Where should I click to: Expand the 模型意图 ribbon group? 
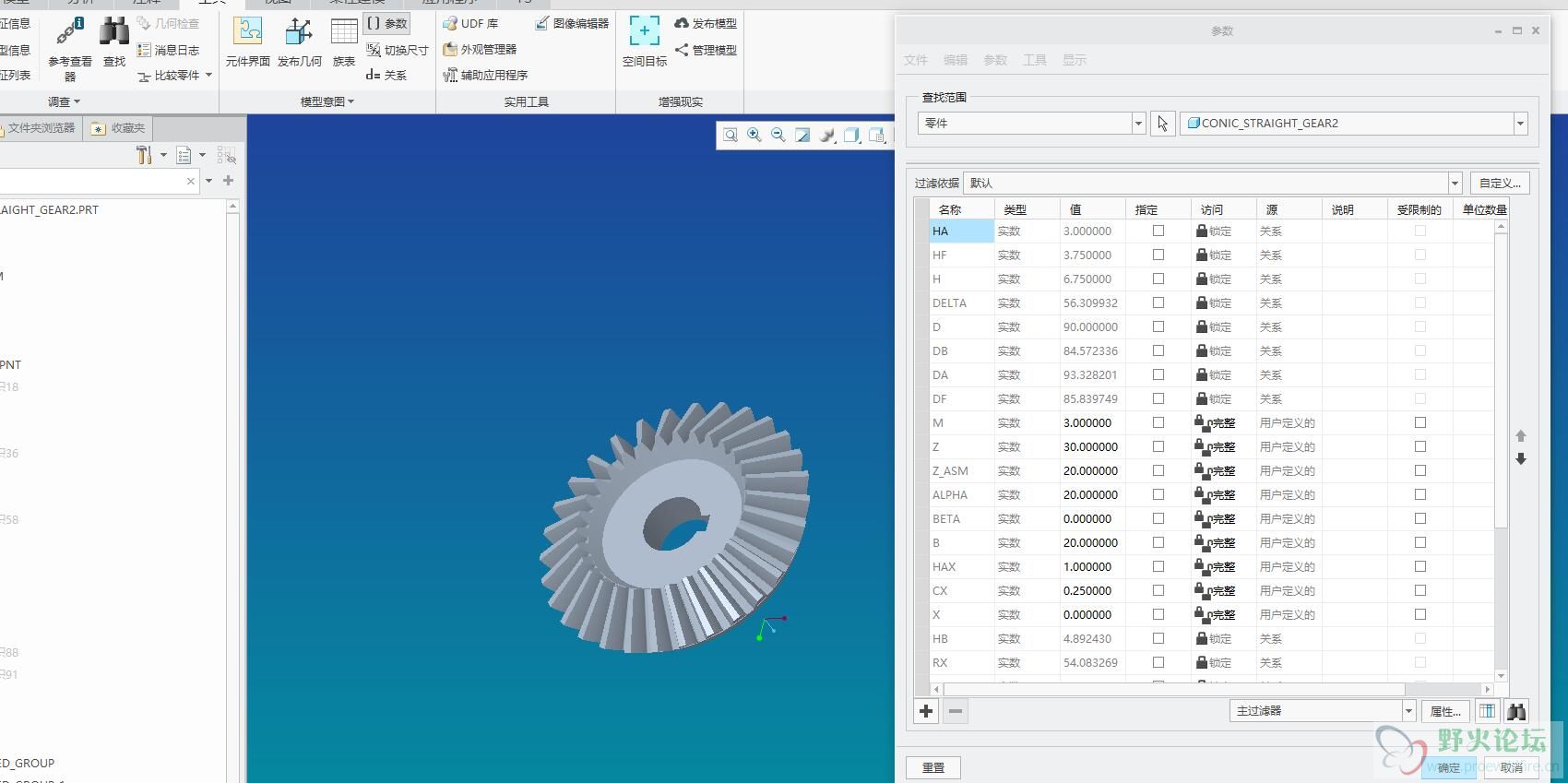(x=327, y=101)
